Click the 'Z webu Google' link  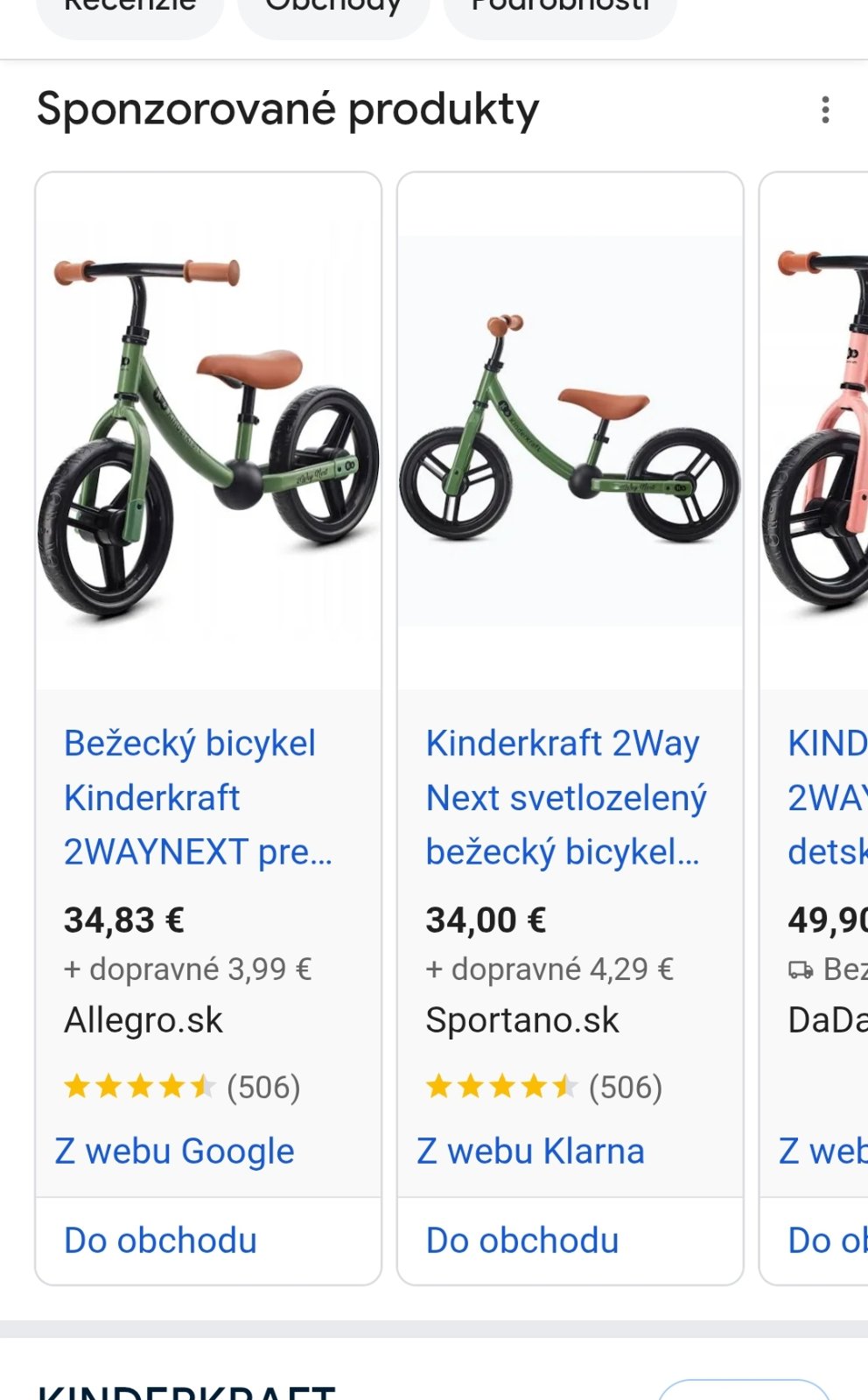[x=175, y=1151]
